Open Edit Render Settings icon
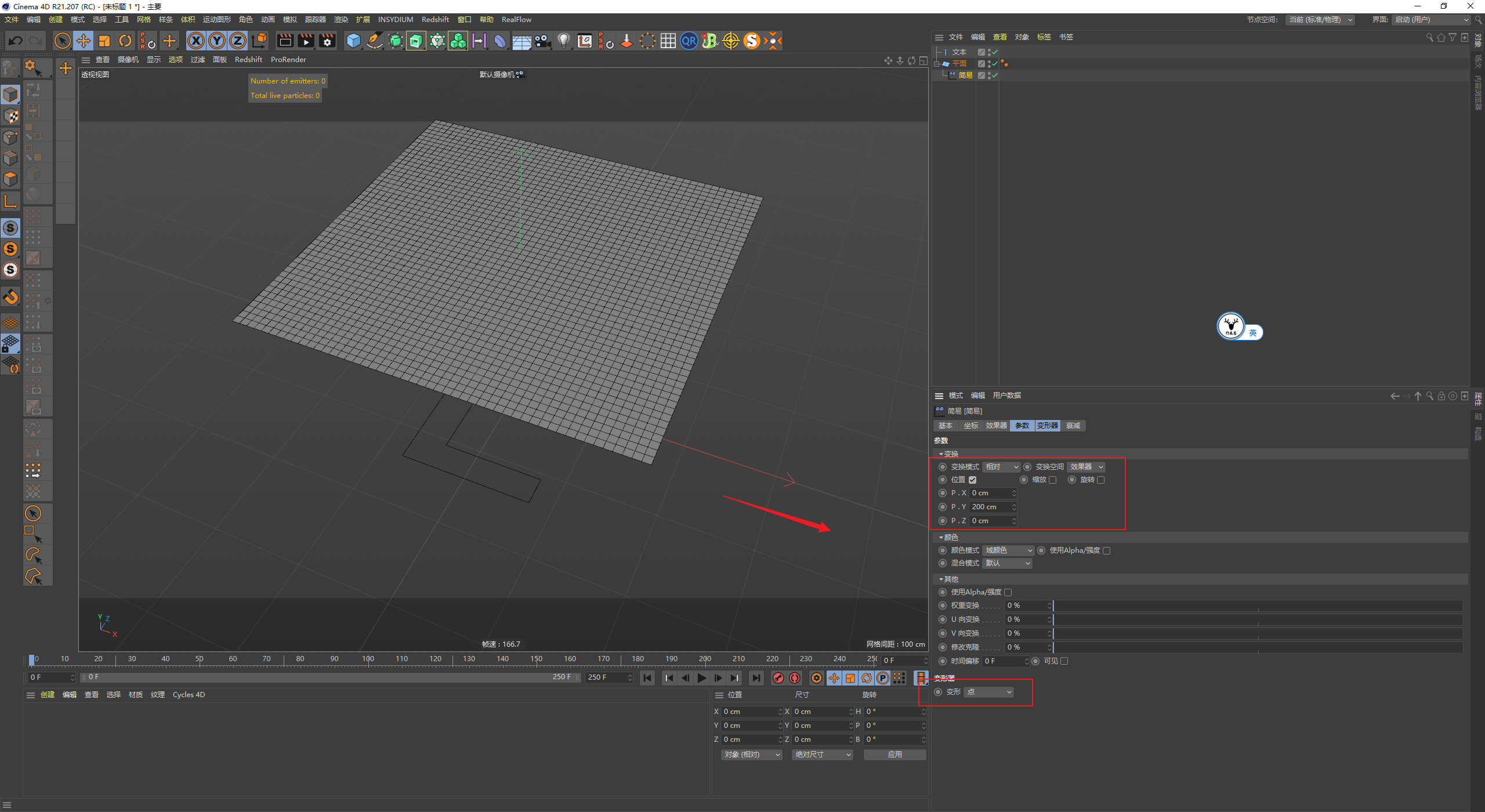The image size is (1485, 812). coord(327,41)
